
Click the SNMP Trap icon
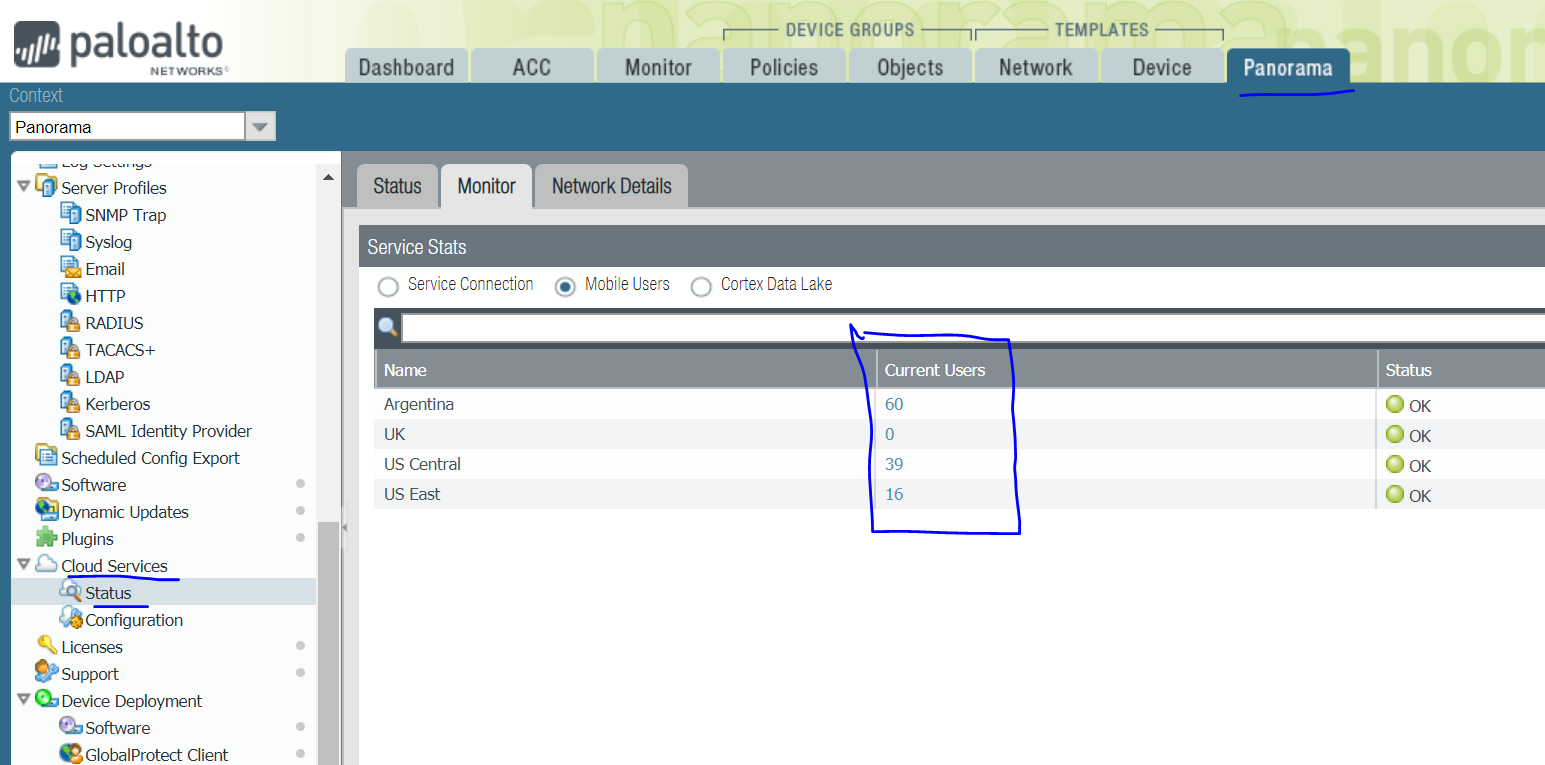pyautogui.click(x=71, y=213)
